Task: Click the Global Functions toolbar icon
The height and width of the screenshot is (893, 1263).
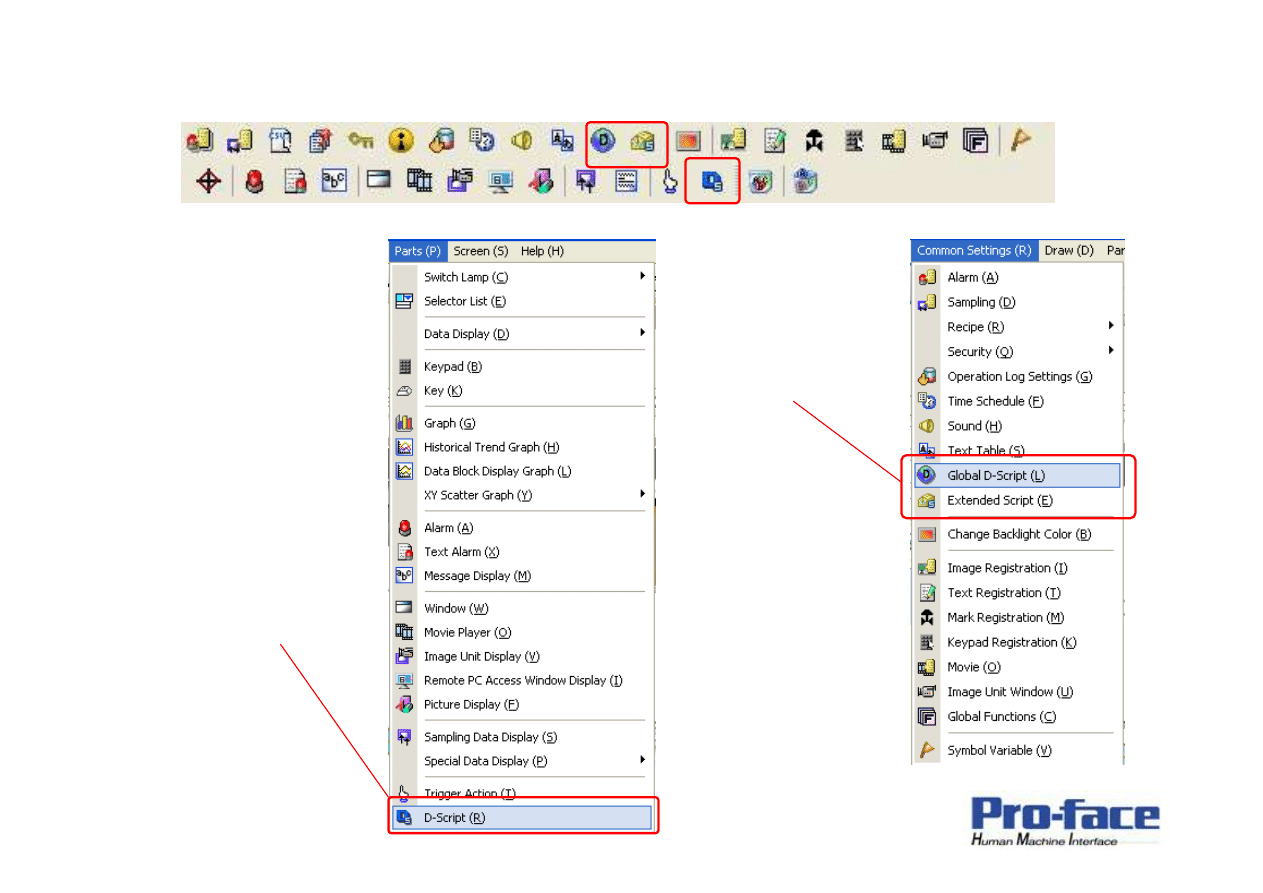Action: [976, 141]
